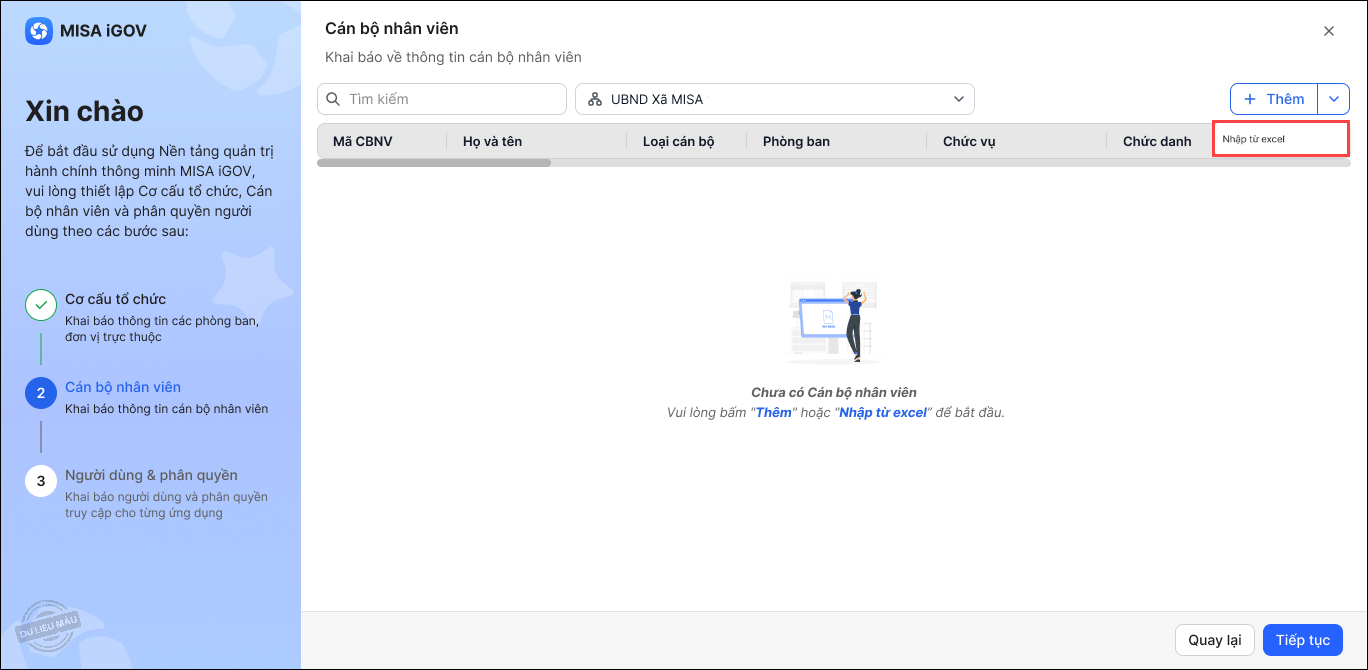Click the Quay lại button
Screen dimensions: 1368x670
pos(1215,640)
